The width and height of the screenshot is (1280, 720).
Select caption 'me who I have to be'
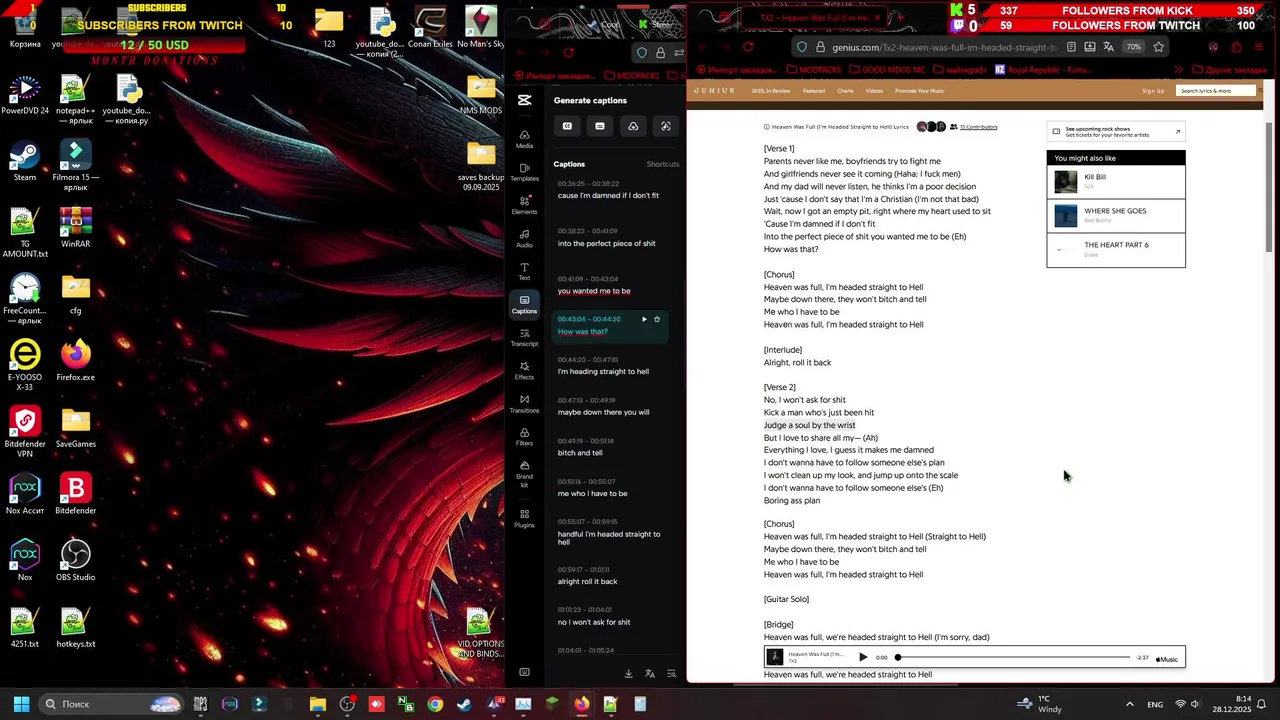pyautogui.click(x=592, y=493)
